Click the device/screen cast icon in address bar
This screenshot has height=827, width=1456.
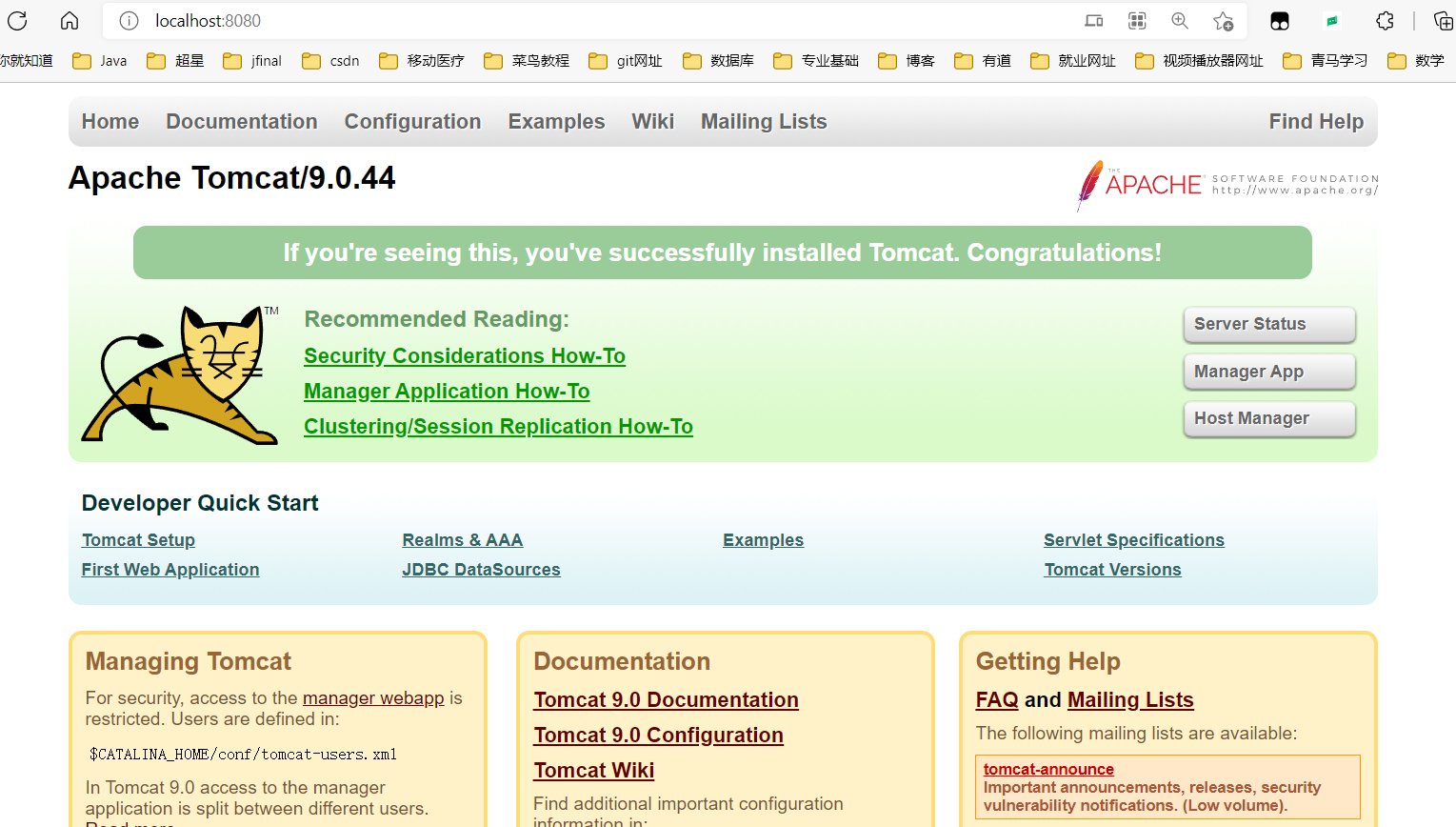pos(1094,21)
